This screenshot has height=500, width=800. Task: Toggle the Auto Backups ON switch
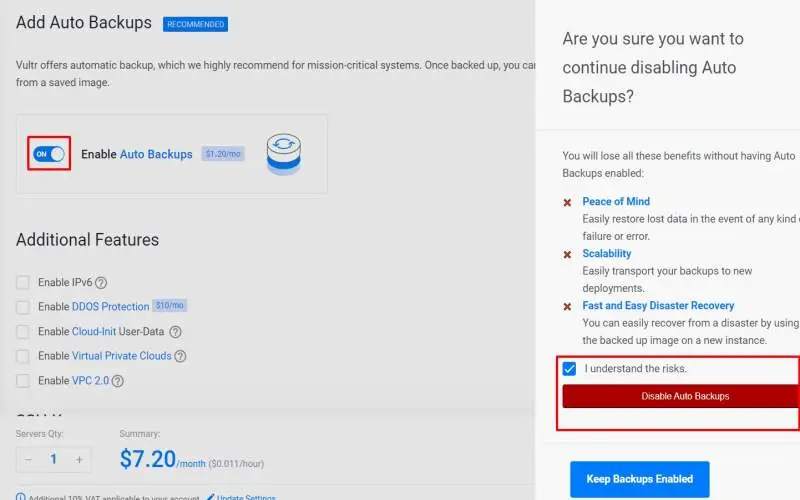(50, 154)
